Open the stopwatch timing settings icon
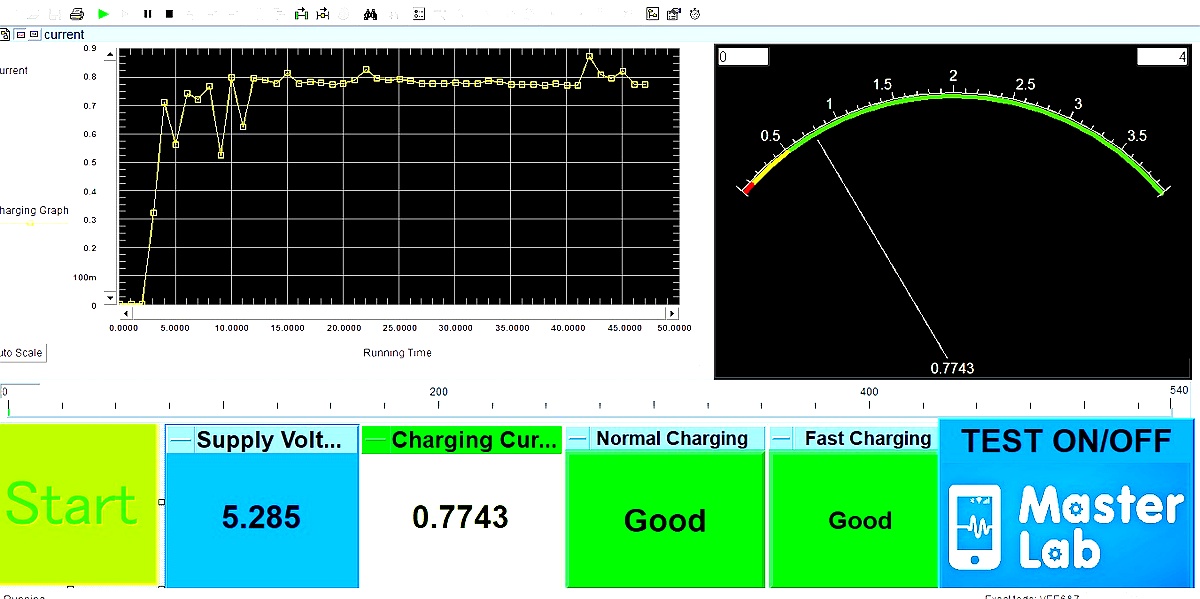 (694, 13)
